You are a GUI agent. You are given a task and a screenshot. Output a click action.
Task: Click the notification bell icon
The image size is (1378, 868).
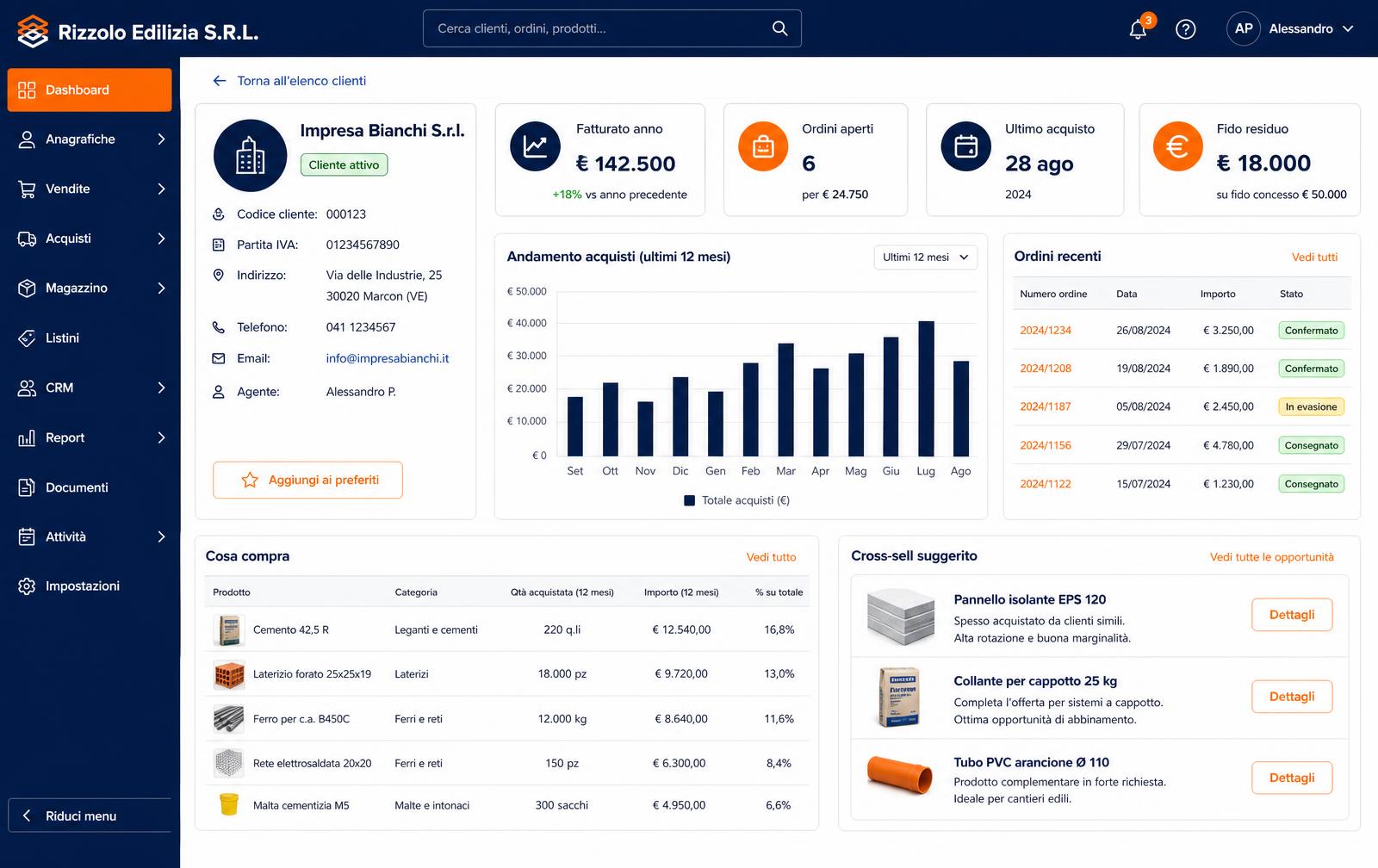[1138, 29]
